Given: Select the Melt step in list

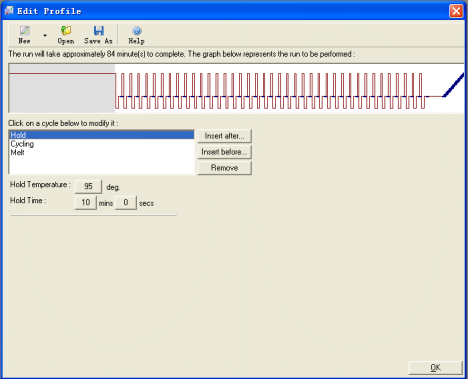Looking at the screenshot, I should point(101,152).
